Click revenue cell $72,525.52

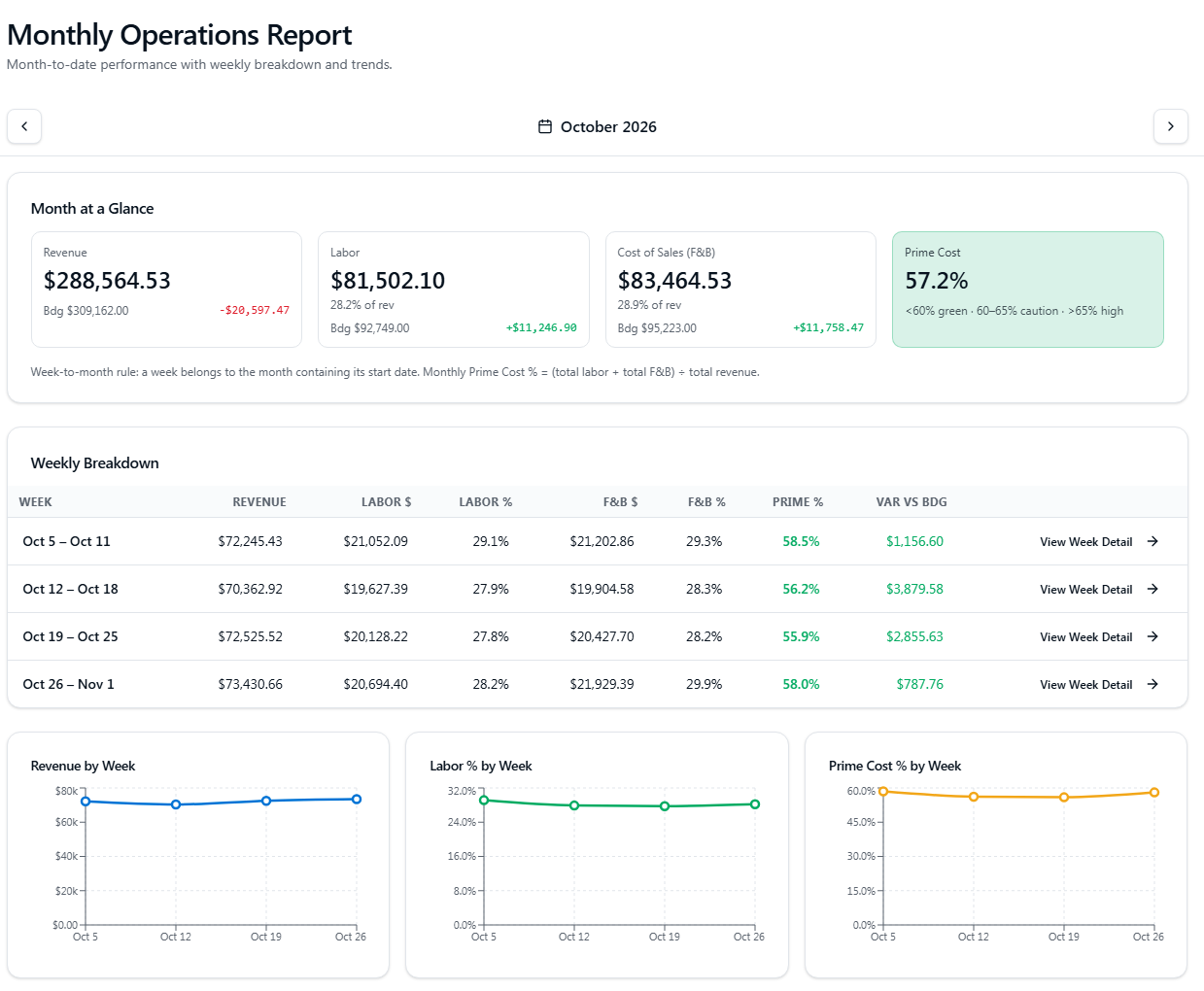pyautogui.click(x=251, y=636)
